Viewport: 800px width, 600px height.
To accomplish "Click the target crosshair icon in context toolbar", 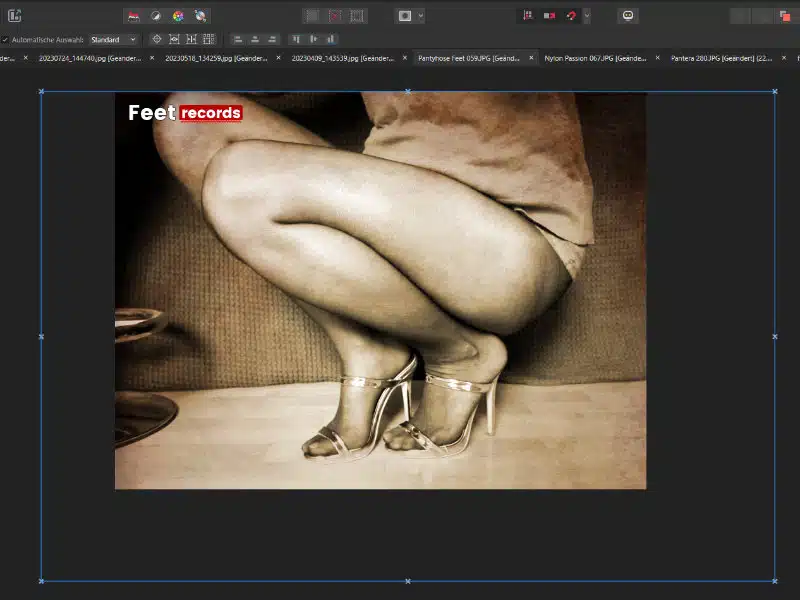I will pos(157,39).
